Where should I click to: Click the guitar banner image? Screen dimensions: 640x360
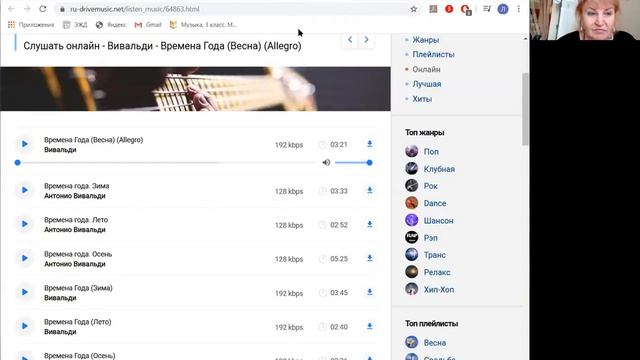195,89
